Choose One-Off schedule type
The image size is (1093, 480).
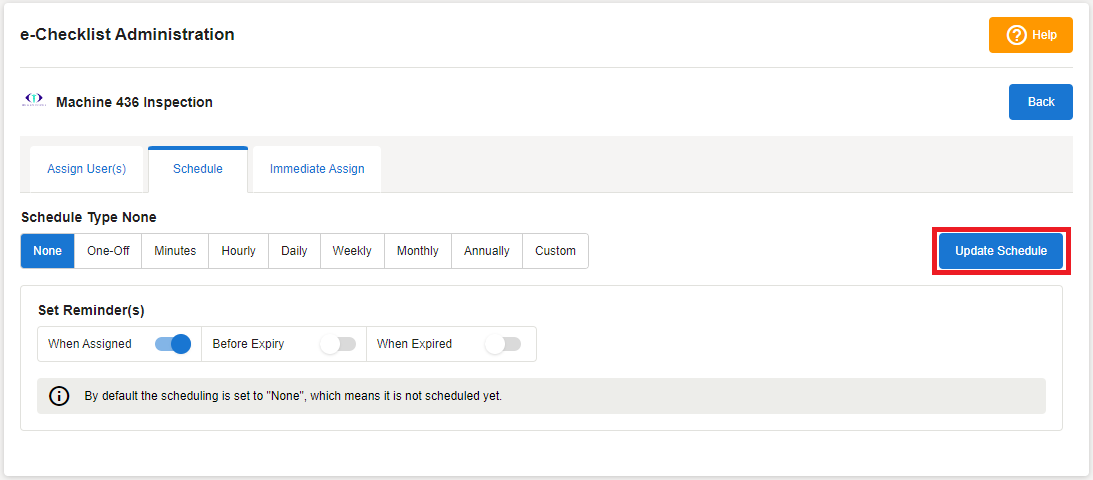coord(108,251)
